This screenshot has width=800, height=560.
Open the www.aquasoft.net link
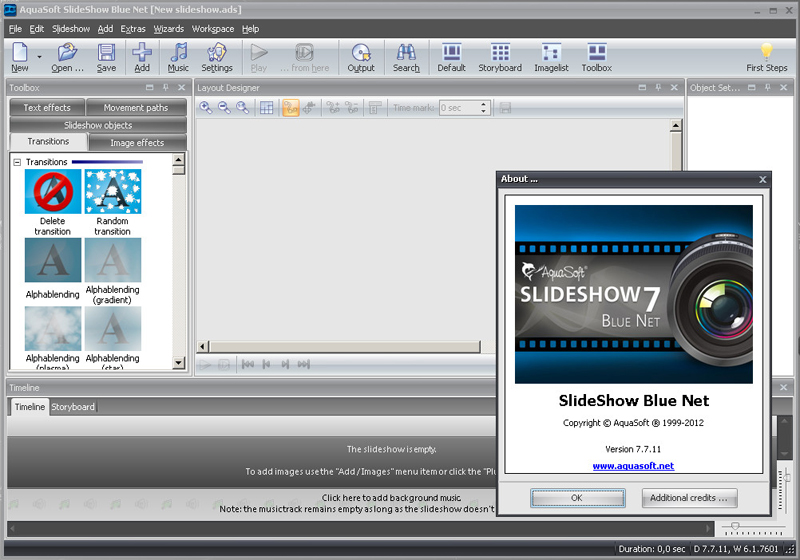click(x=633, y=466)
